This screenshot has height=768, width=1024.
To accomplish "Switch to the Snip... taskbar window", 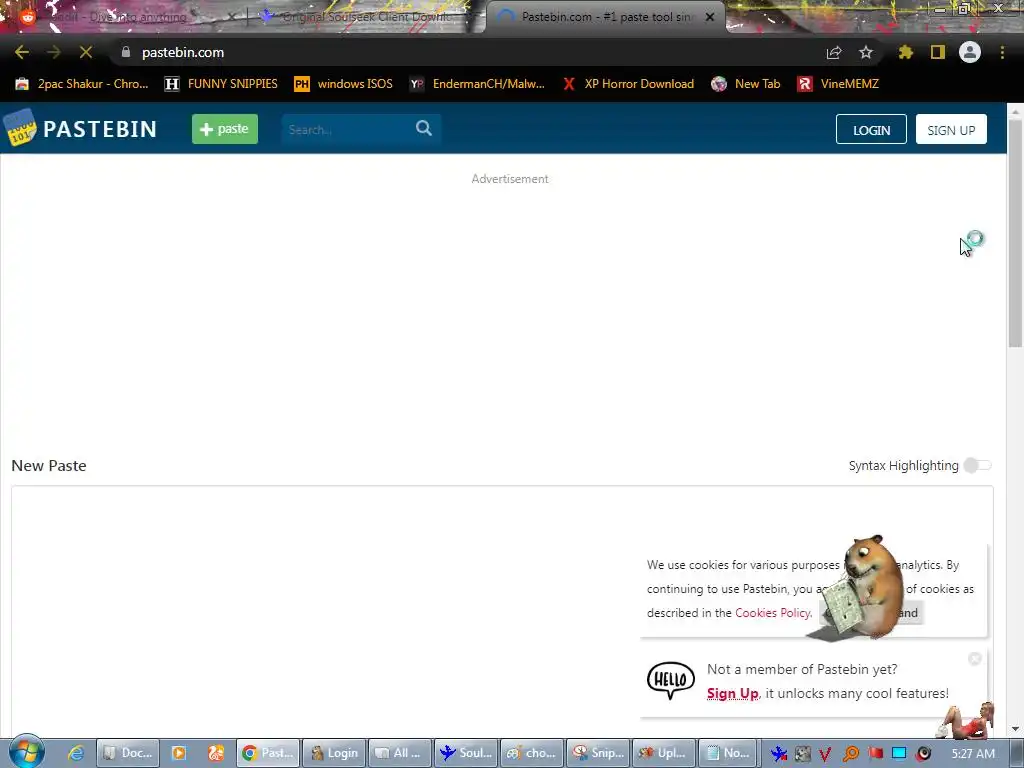I will click(598, 753).
